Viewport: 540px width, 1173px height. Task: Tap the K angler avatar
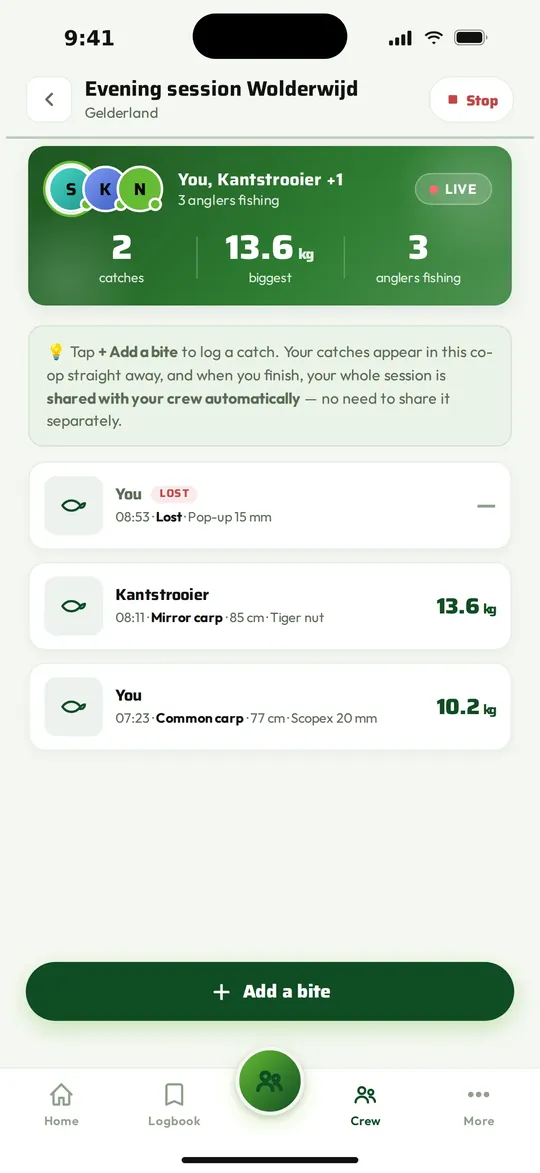(x=105, y=189)
